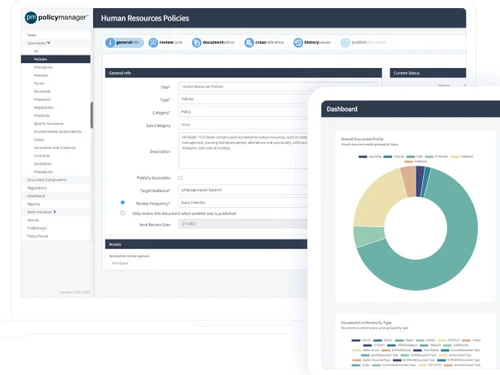Toggle the Publicly Accessible checkbox
Image resolution: width=500 pixels, height=375 pixels.
tap(180, 178)
